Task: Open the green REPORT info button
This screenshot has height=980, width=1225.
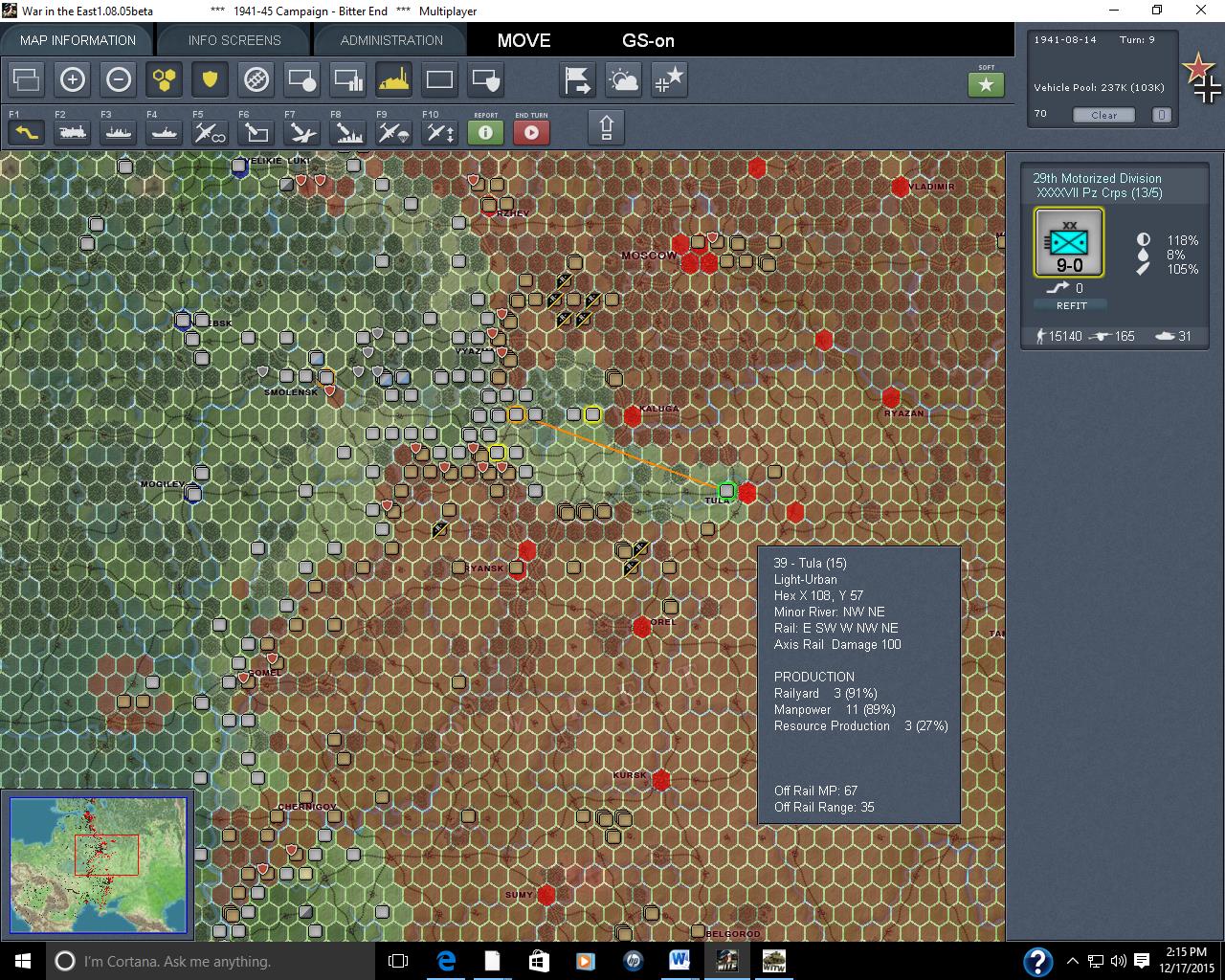Action: 486,132
